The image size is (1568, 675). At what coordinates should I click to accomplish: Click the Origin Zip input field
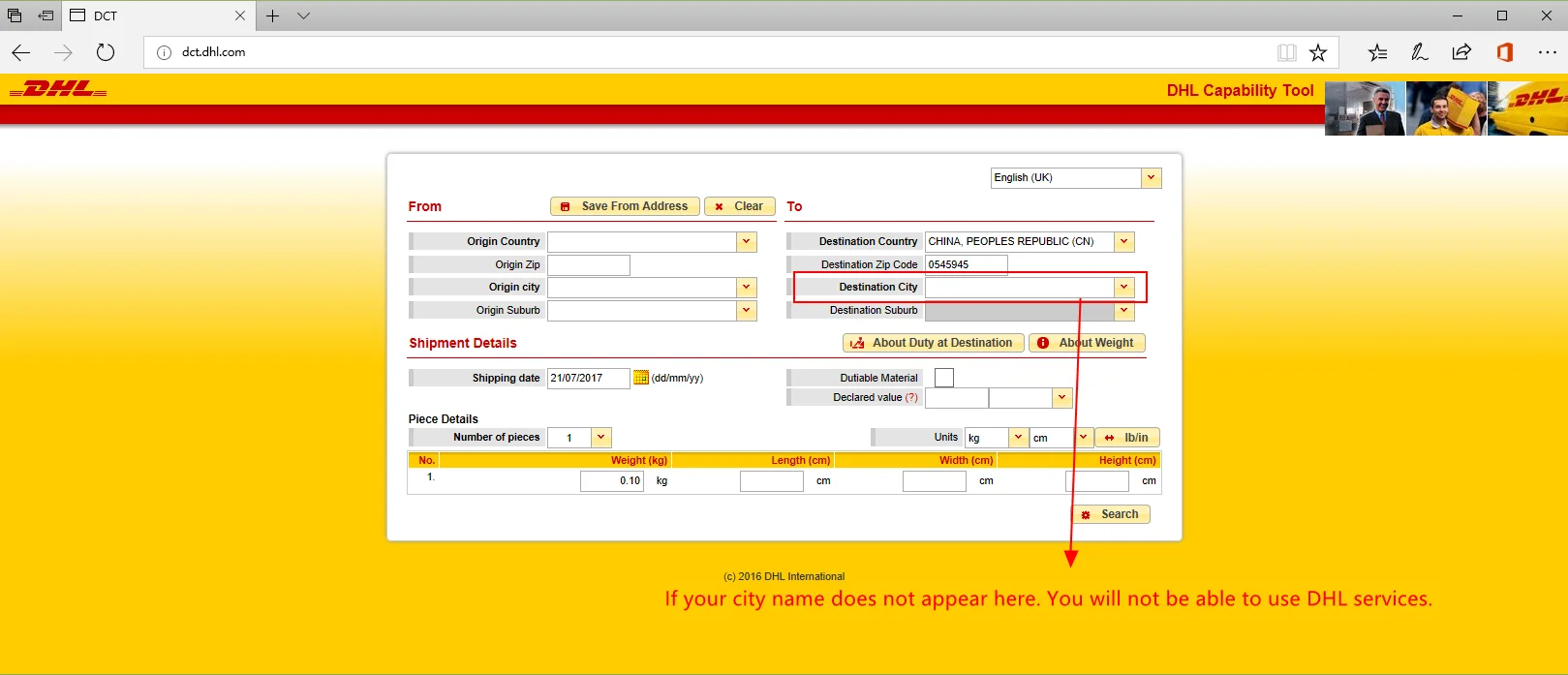coord(589,265)
